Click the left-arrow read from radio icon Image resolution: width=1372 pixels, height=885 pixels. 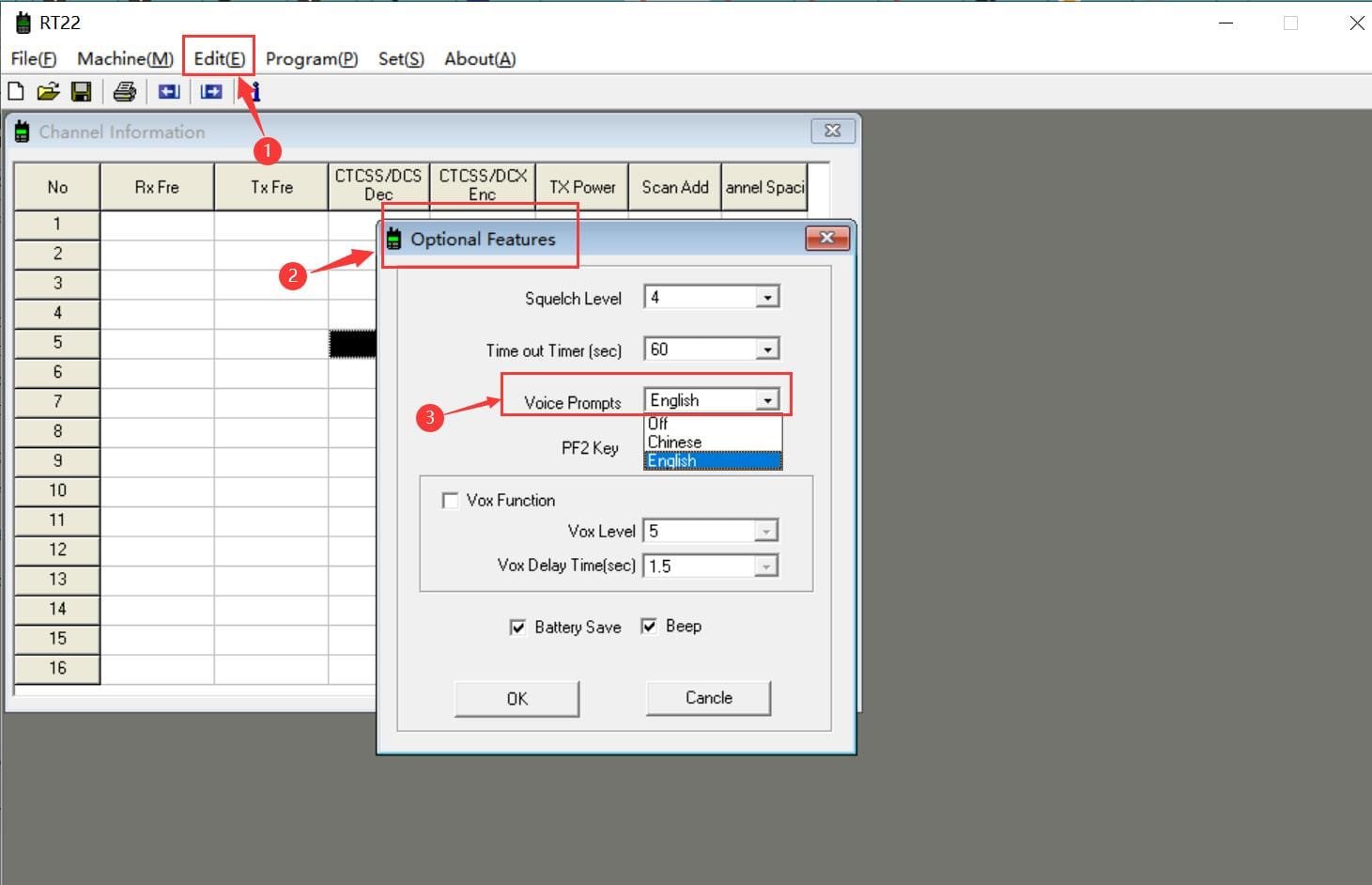pos(169,91)
